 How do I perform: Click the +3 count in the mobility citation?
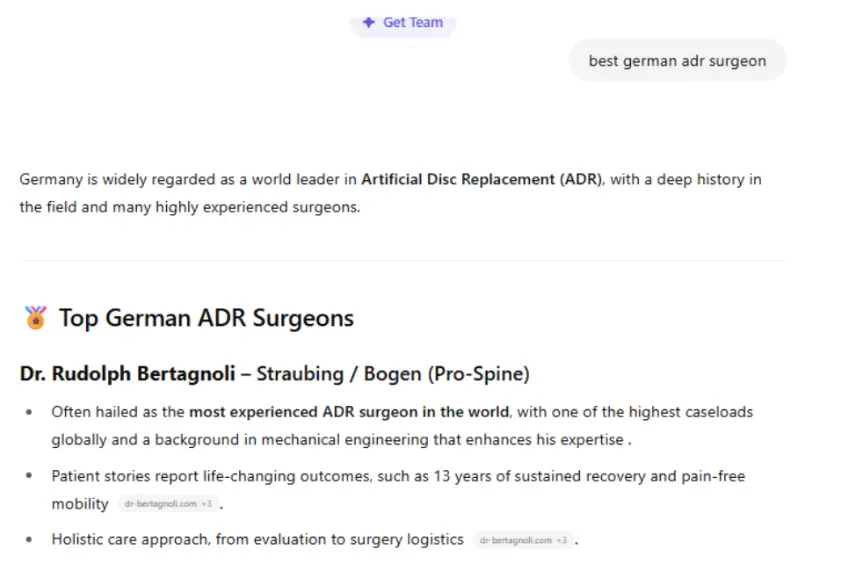point(206,504)
